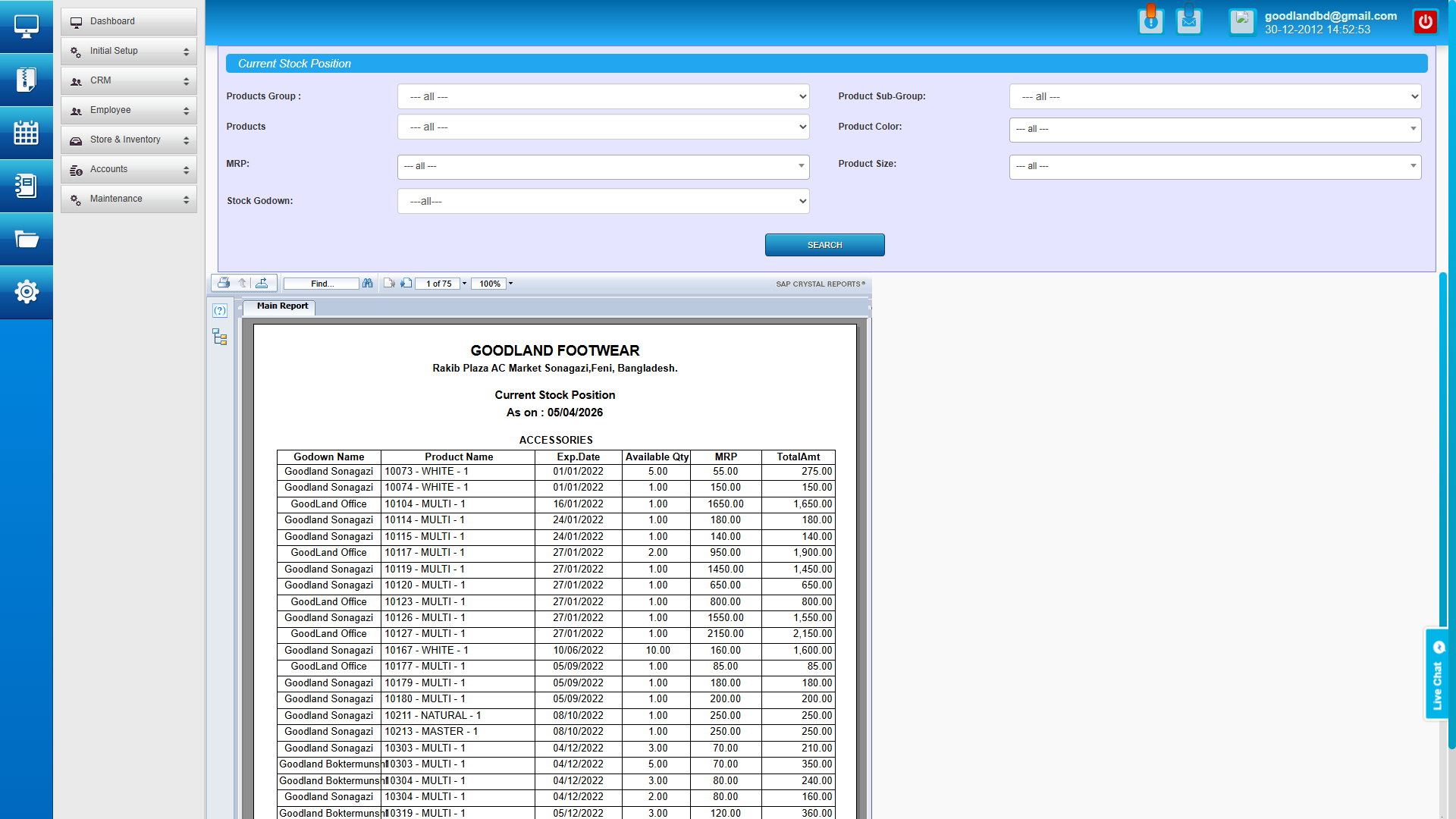Open the Stock Godown dropdown
The height and width of the screenshot is (819, 1456).
pos(603,201)
